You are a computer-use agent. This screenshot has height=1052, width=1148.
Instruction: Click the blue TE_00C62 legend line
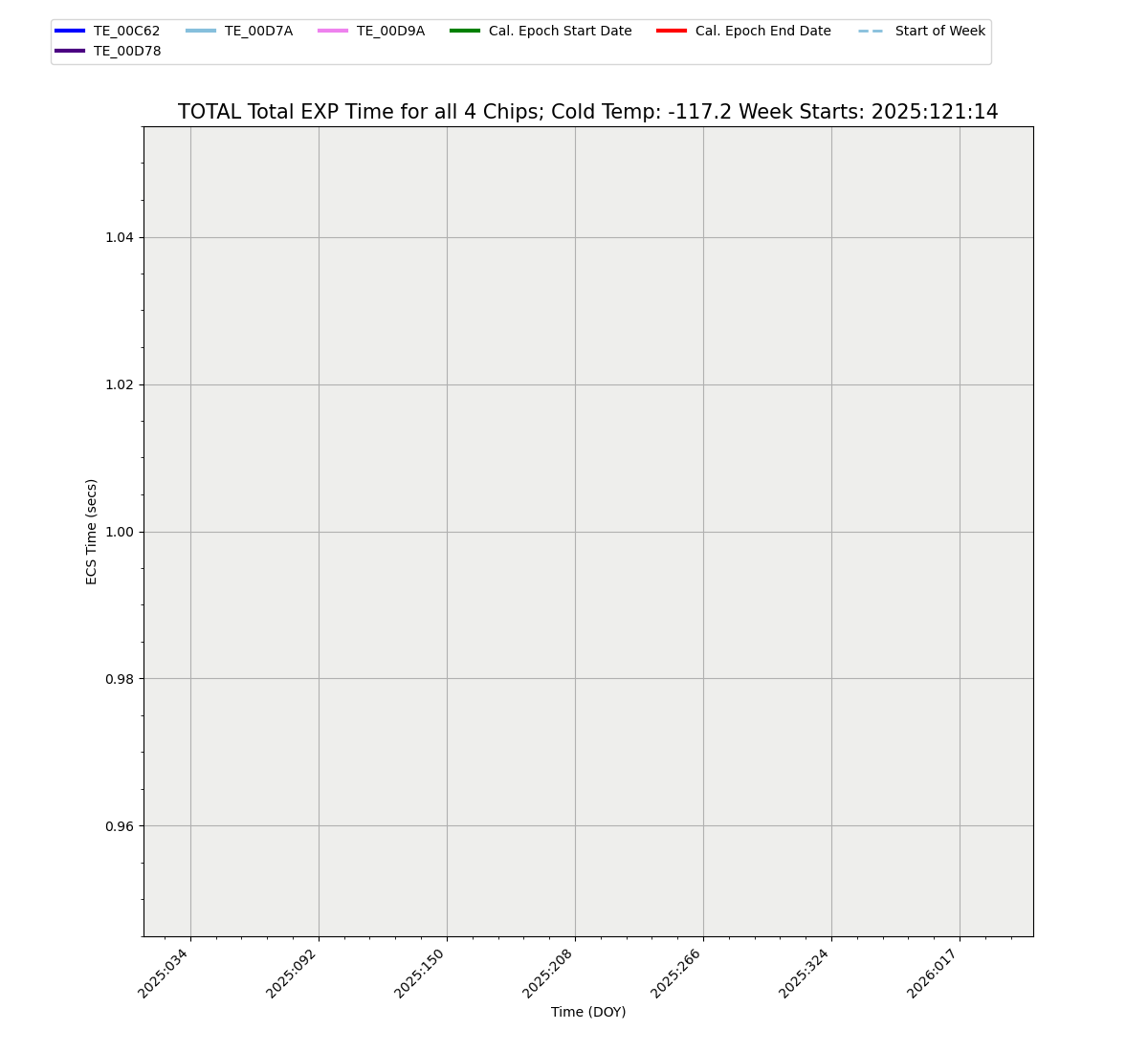tap(70, 31)
